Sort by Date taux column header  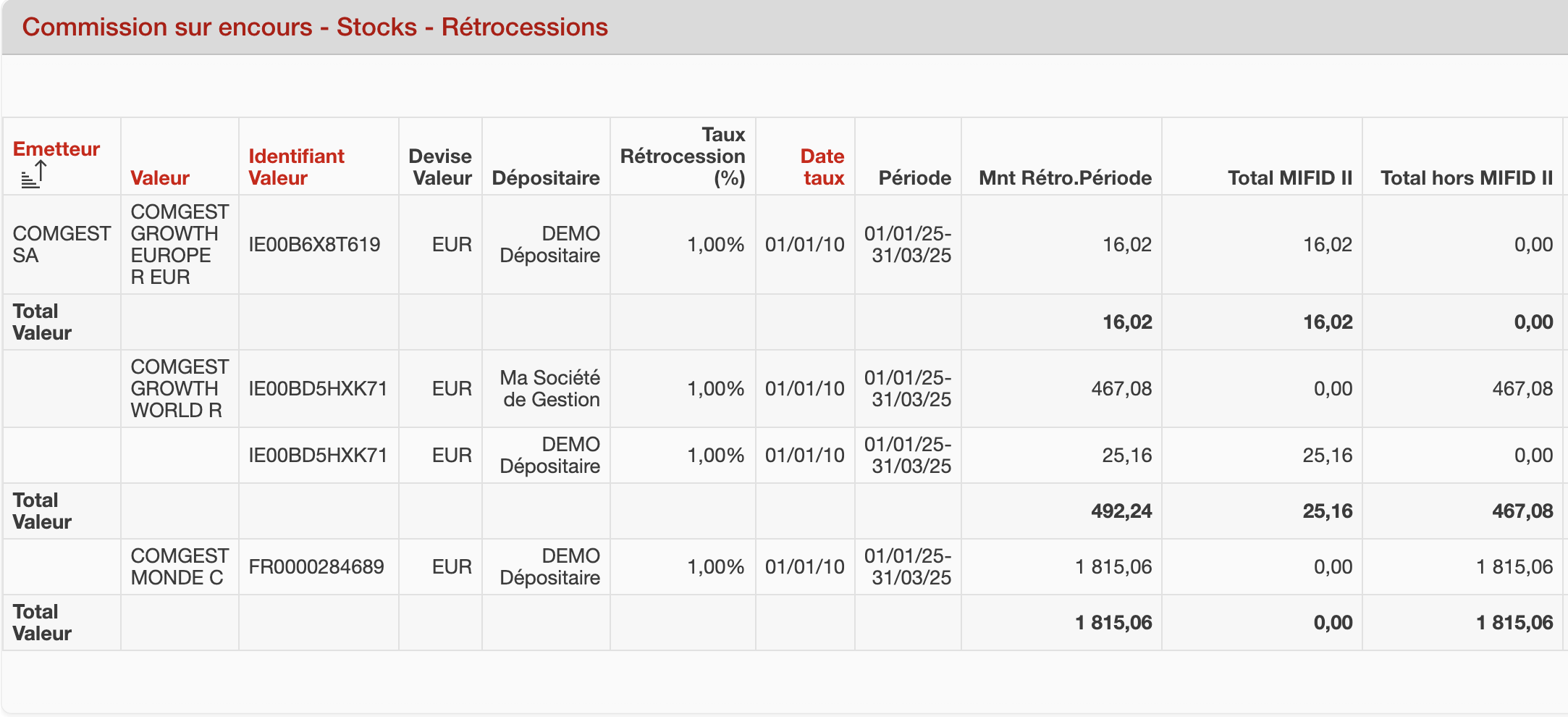[822, 167]
